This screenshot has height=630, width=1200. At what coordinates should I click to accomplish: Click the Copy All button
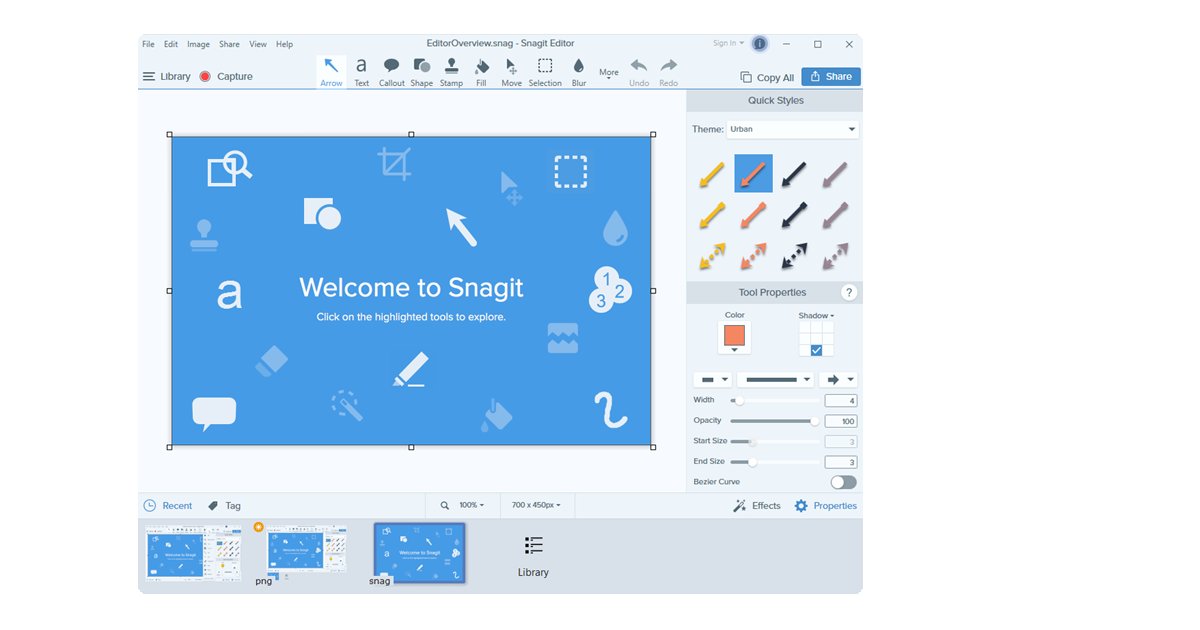click(767, 77)
